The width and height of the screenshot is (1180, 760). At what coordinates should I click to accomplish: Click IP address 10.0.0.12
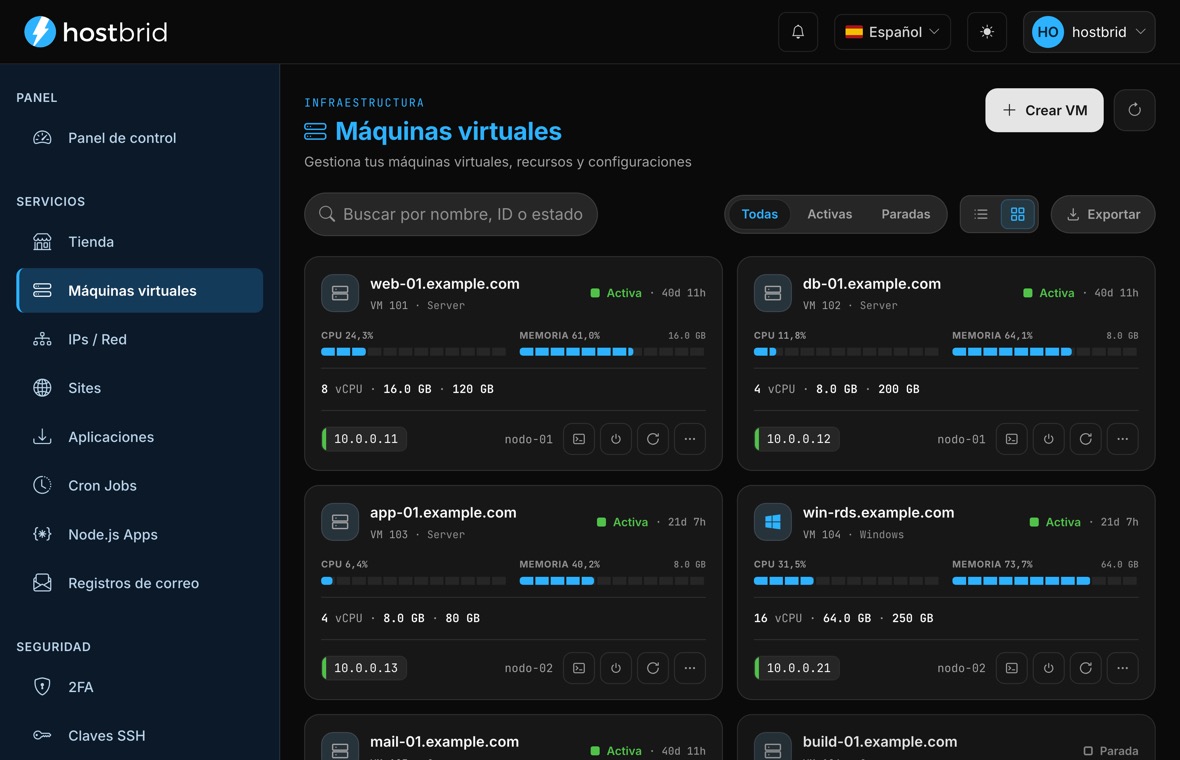pos(797,439)
